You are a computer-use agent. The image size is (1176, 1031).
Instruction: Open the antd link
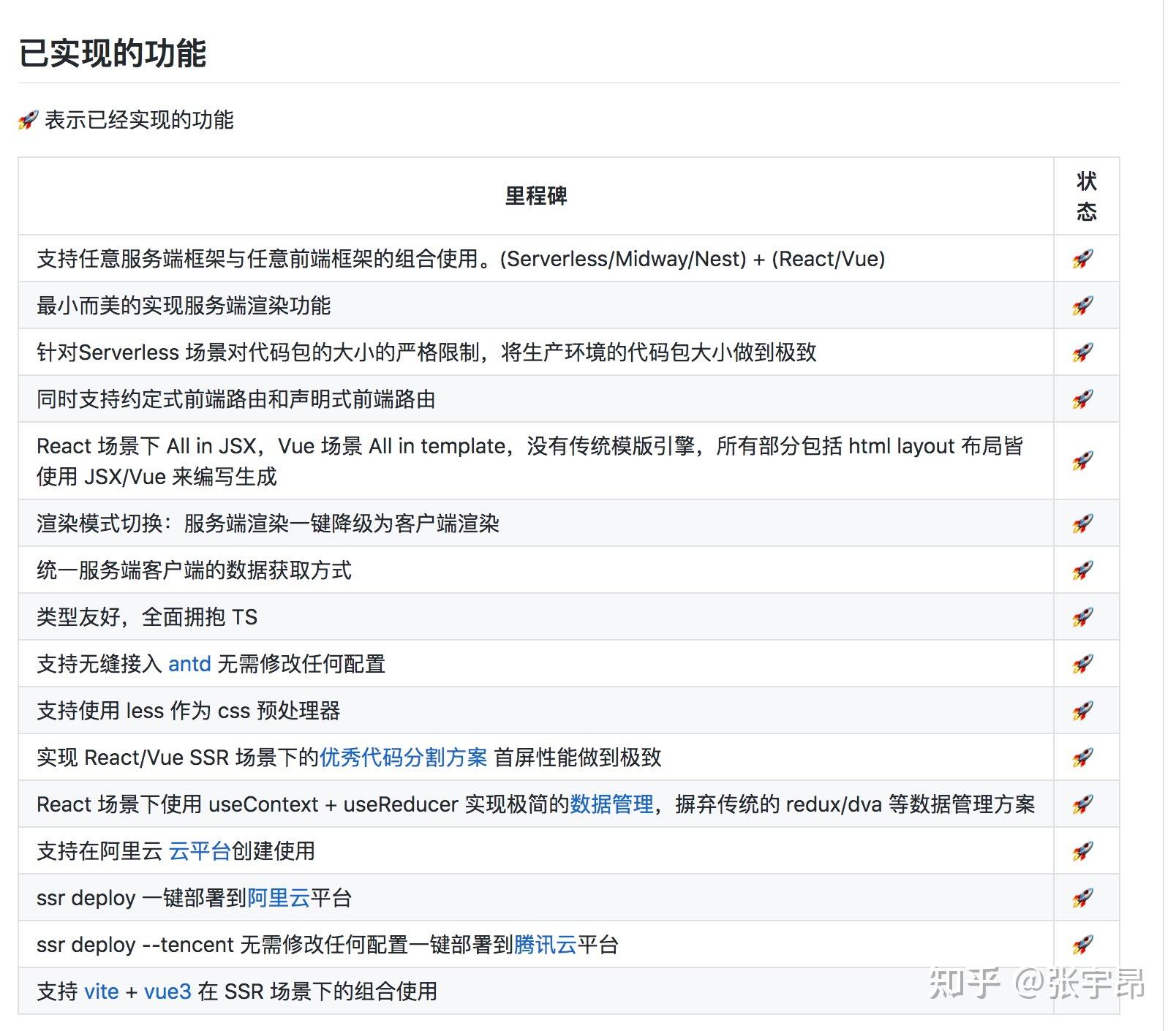(189, 664)
